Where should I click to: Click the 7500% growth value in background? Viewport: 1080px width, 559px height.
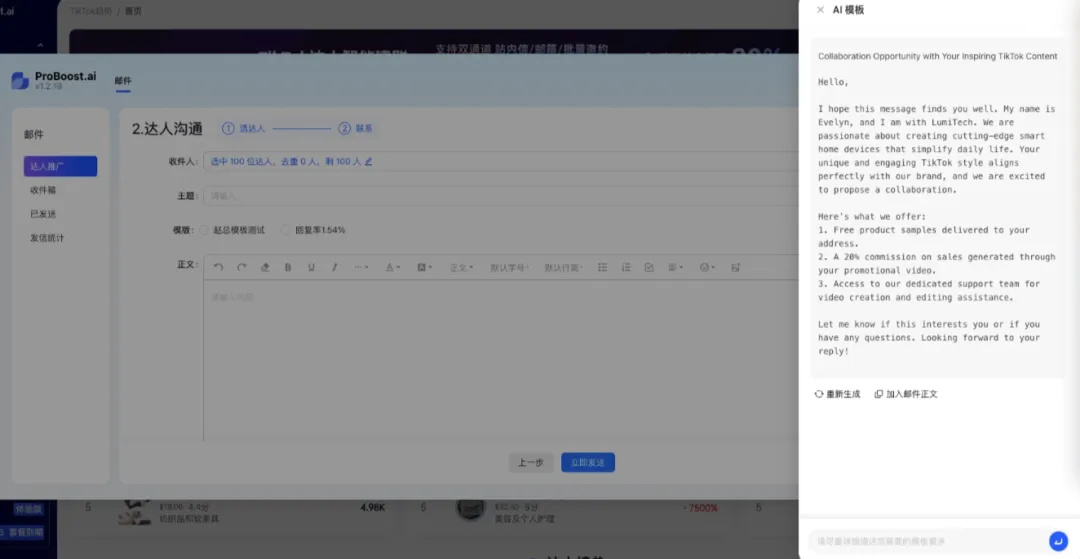coord(700,508)
